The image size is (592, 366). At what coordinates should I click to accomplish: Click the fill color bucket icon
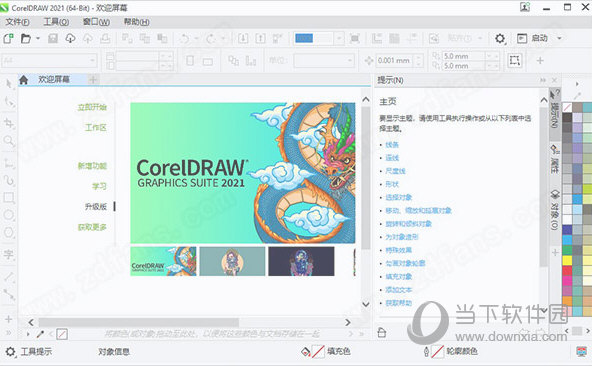[305, 352]
